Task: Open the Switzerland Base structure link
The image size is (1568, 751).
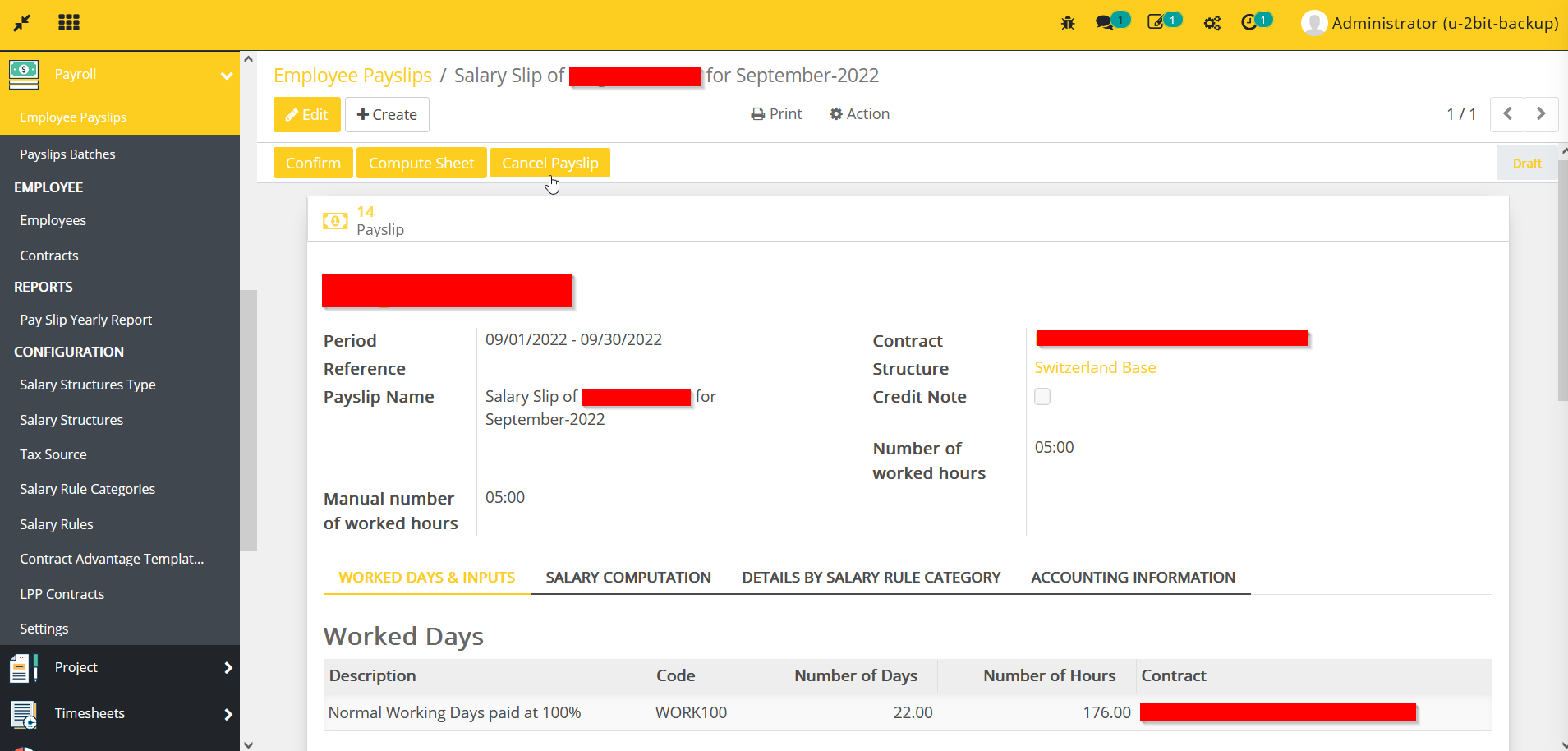Action: [1095, 368]
